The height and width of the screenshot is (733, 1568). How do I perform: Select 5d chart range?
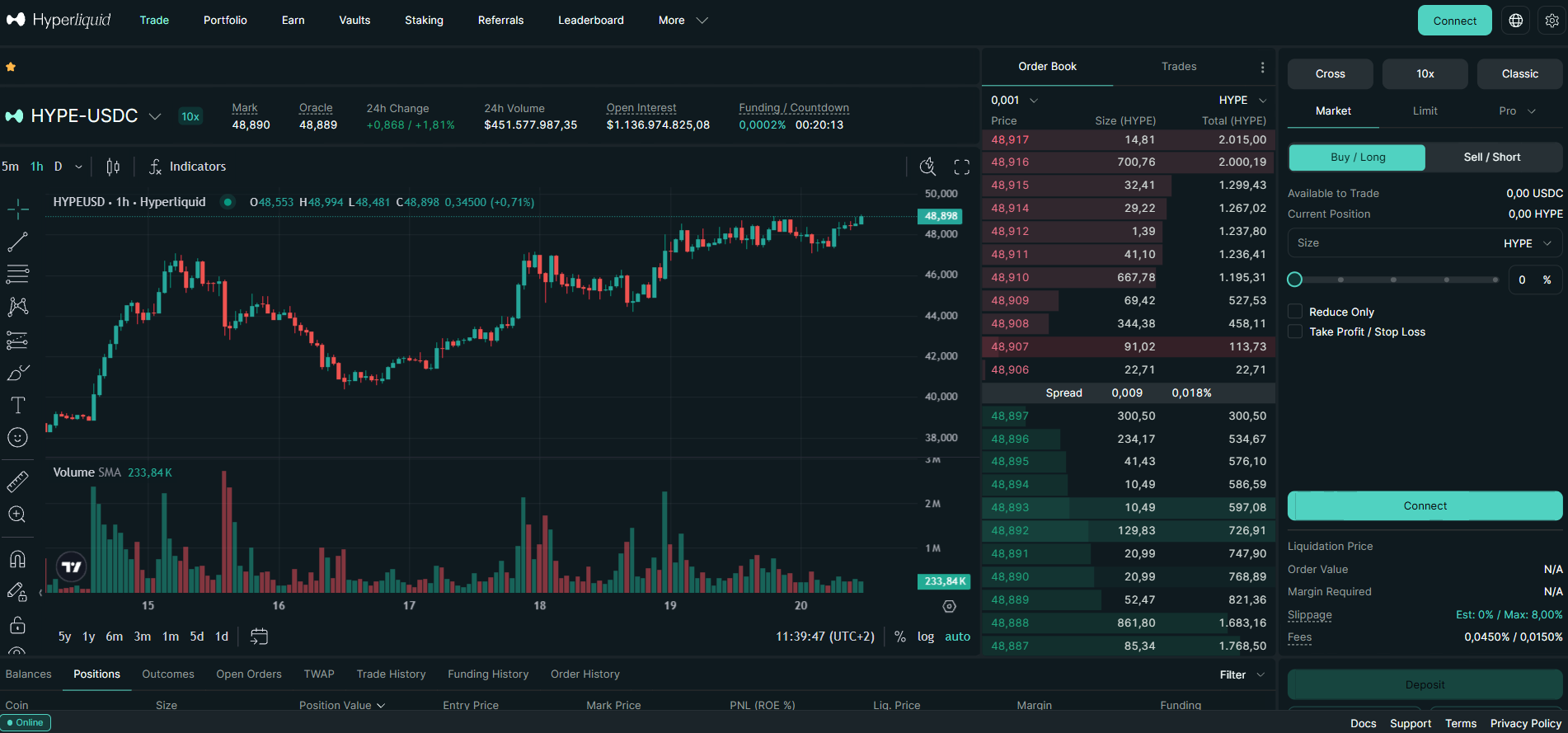tap(197, 637)
